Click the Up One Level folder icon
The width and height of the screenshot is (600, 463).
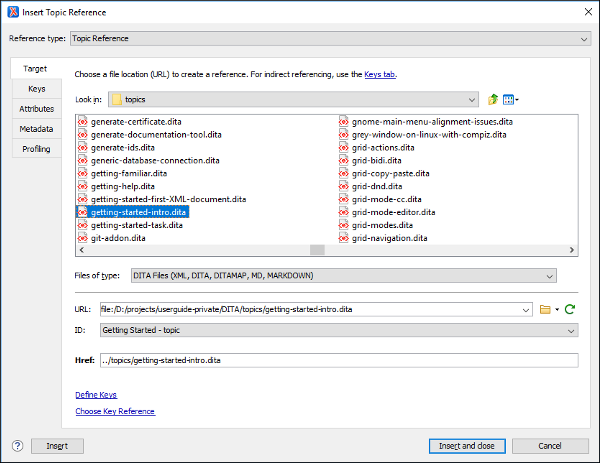493,99
